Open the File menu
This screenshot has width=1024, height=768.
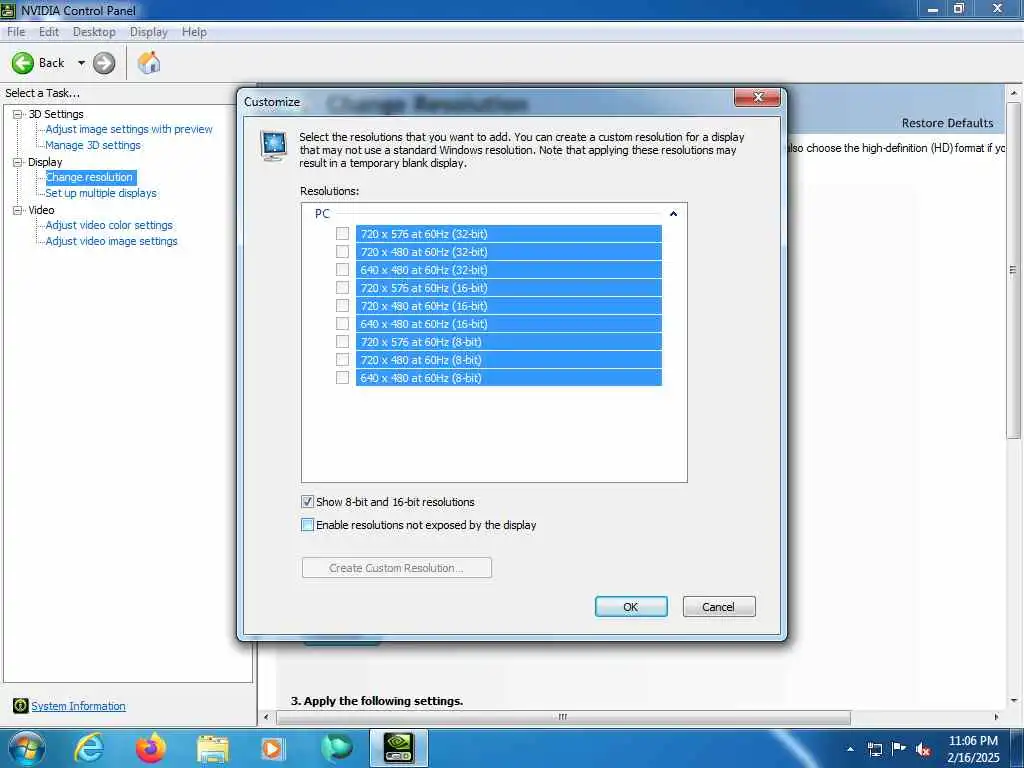16,31
